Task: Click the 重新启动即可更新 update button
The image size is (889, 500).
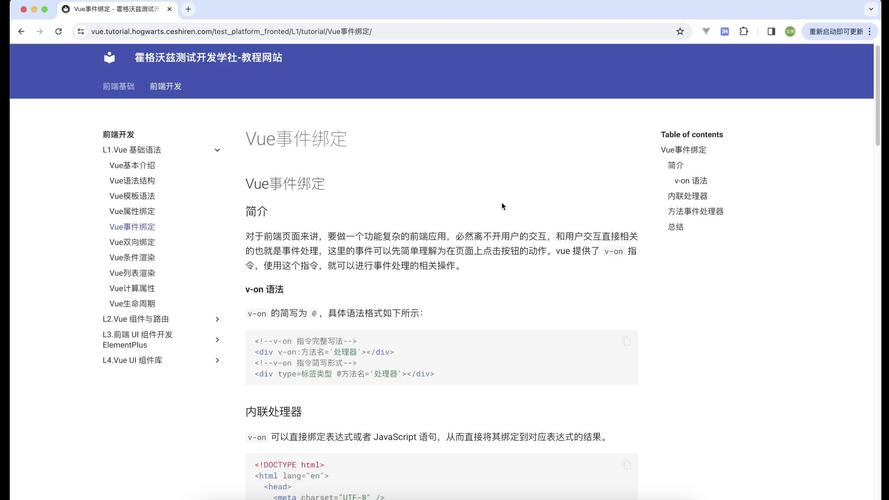Action: pyautogui.click(x=836, y=31)
